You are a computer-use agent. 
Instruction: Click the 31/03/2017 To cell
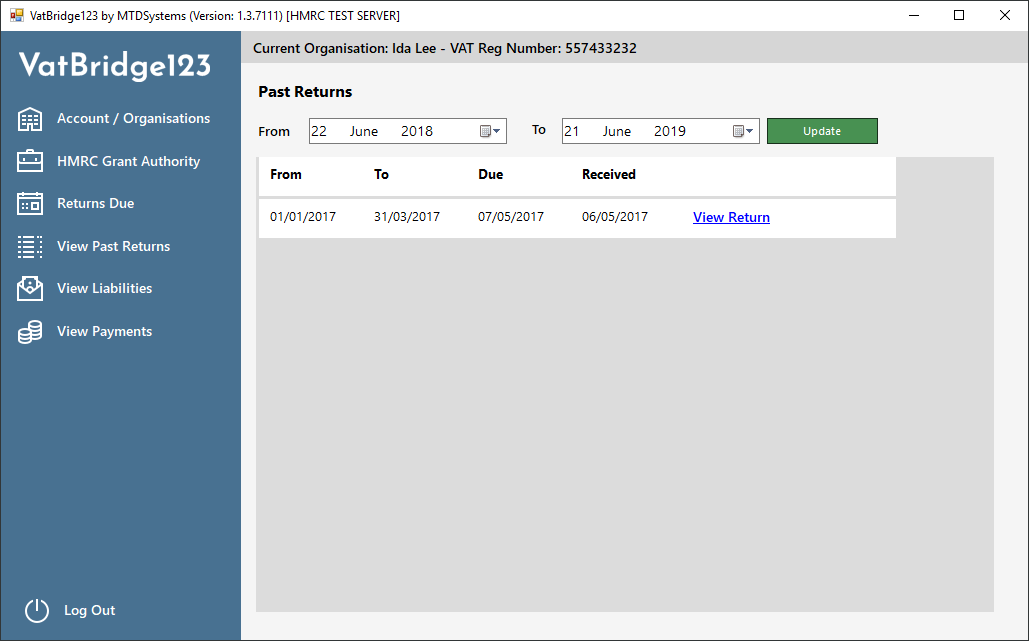(407, 217)
